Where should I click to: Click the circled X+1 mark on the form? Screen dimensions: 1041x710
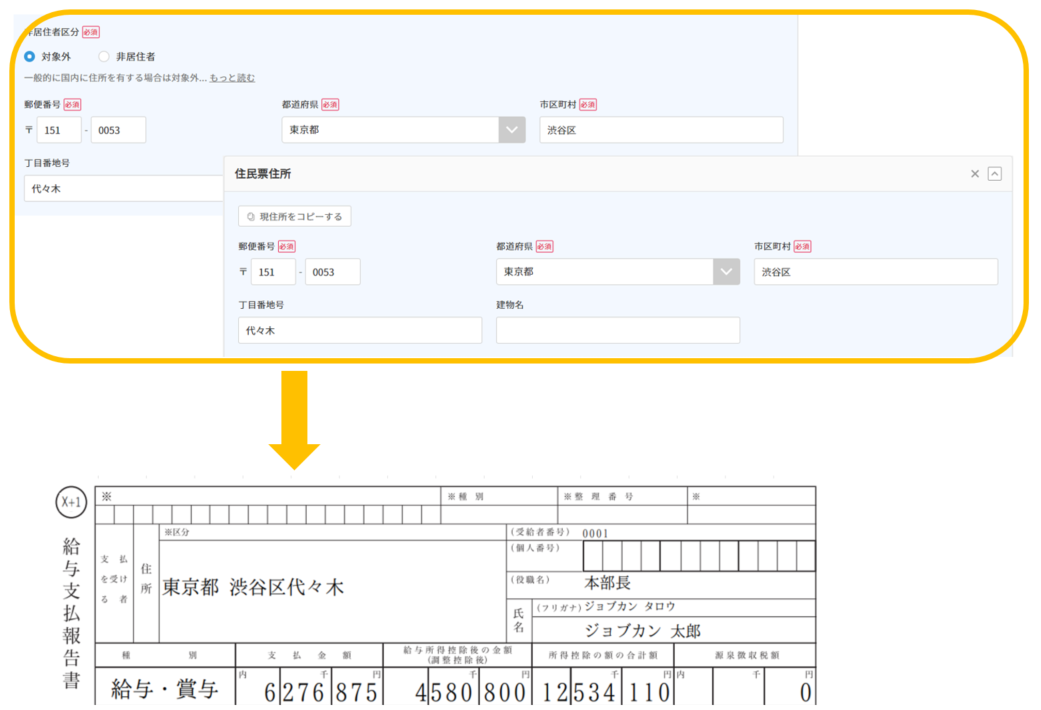(x=72, y=503)
